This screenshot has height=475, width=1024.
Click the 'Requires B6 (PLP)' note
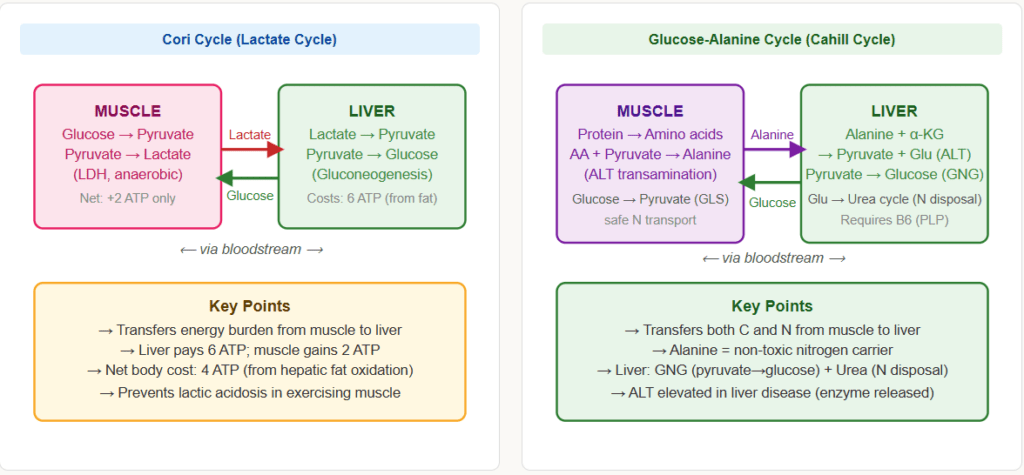pyautogui.click(x=894, y=219)
